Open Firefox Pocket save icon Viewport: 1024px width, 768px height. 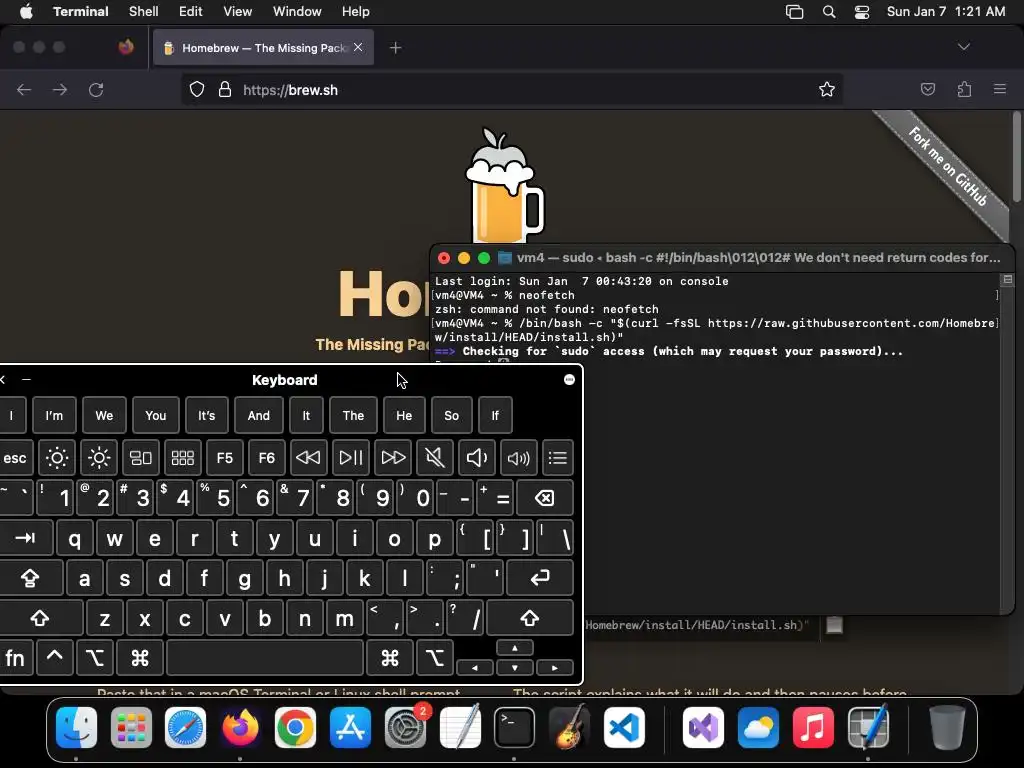[927, 89]
